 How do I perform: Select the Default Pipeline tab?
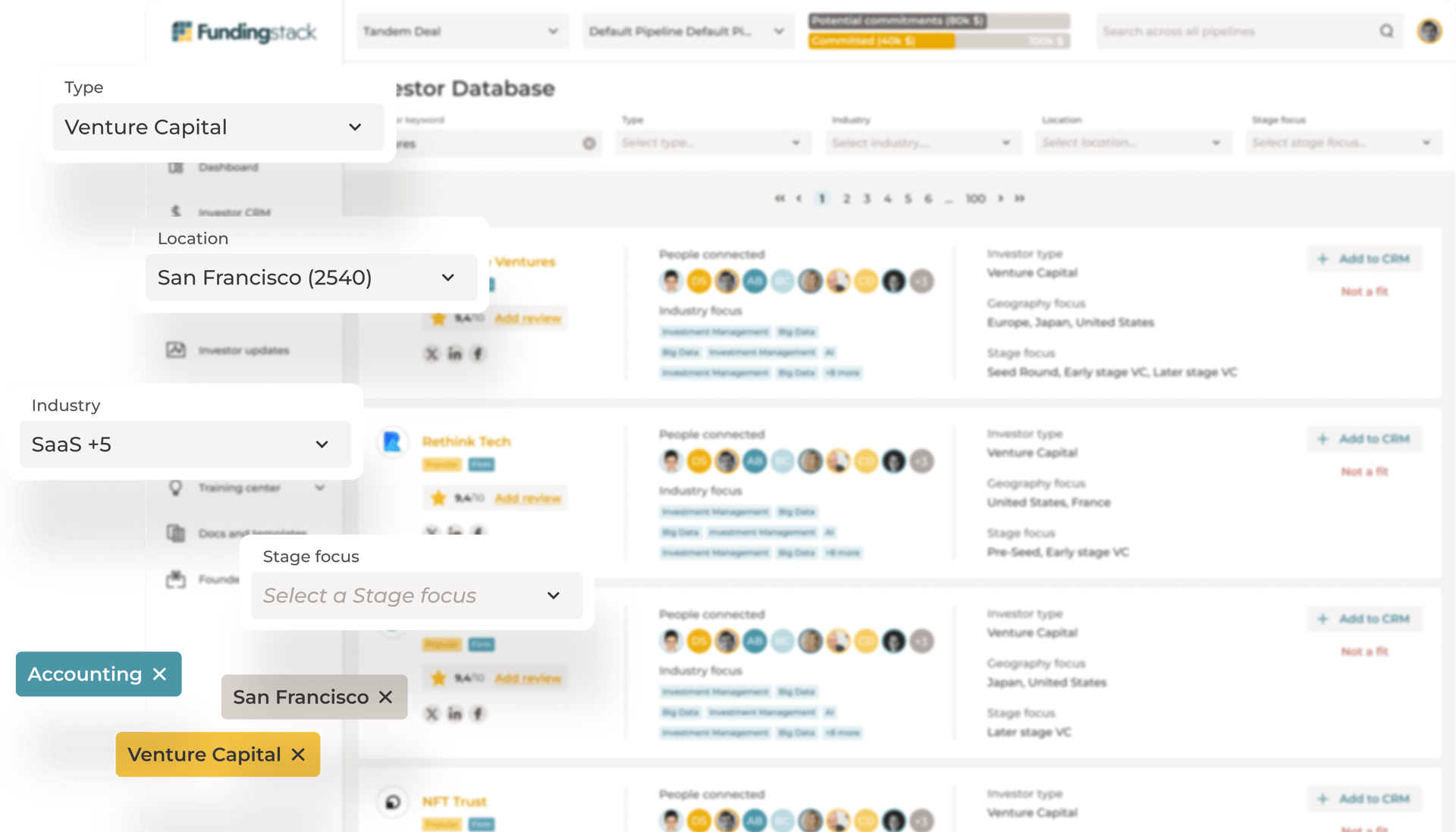(x=686, y=31)
